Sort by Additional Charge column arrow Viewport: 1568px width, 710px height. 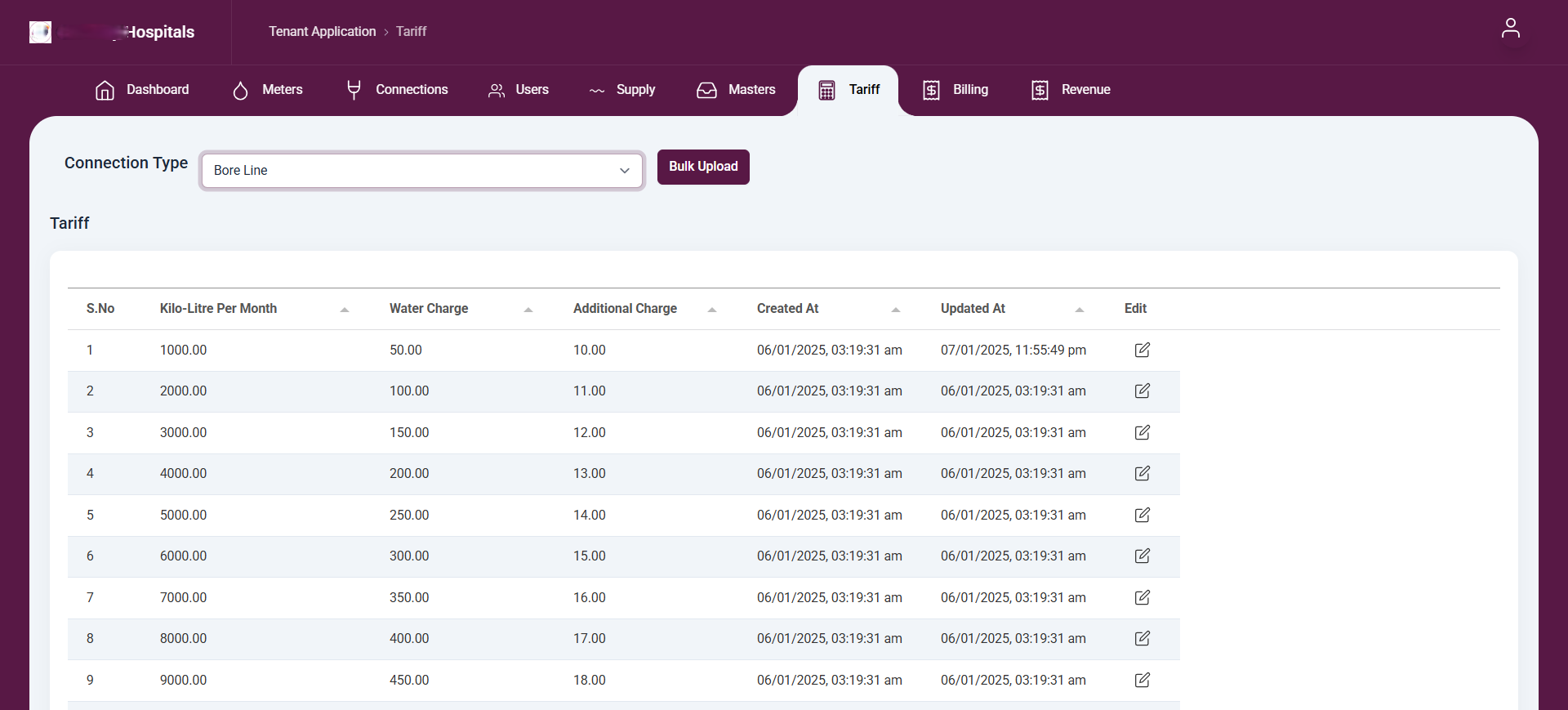[x=711, y=310]
